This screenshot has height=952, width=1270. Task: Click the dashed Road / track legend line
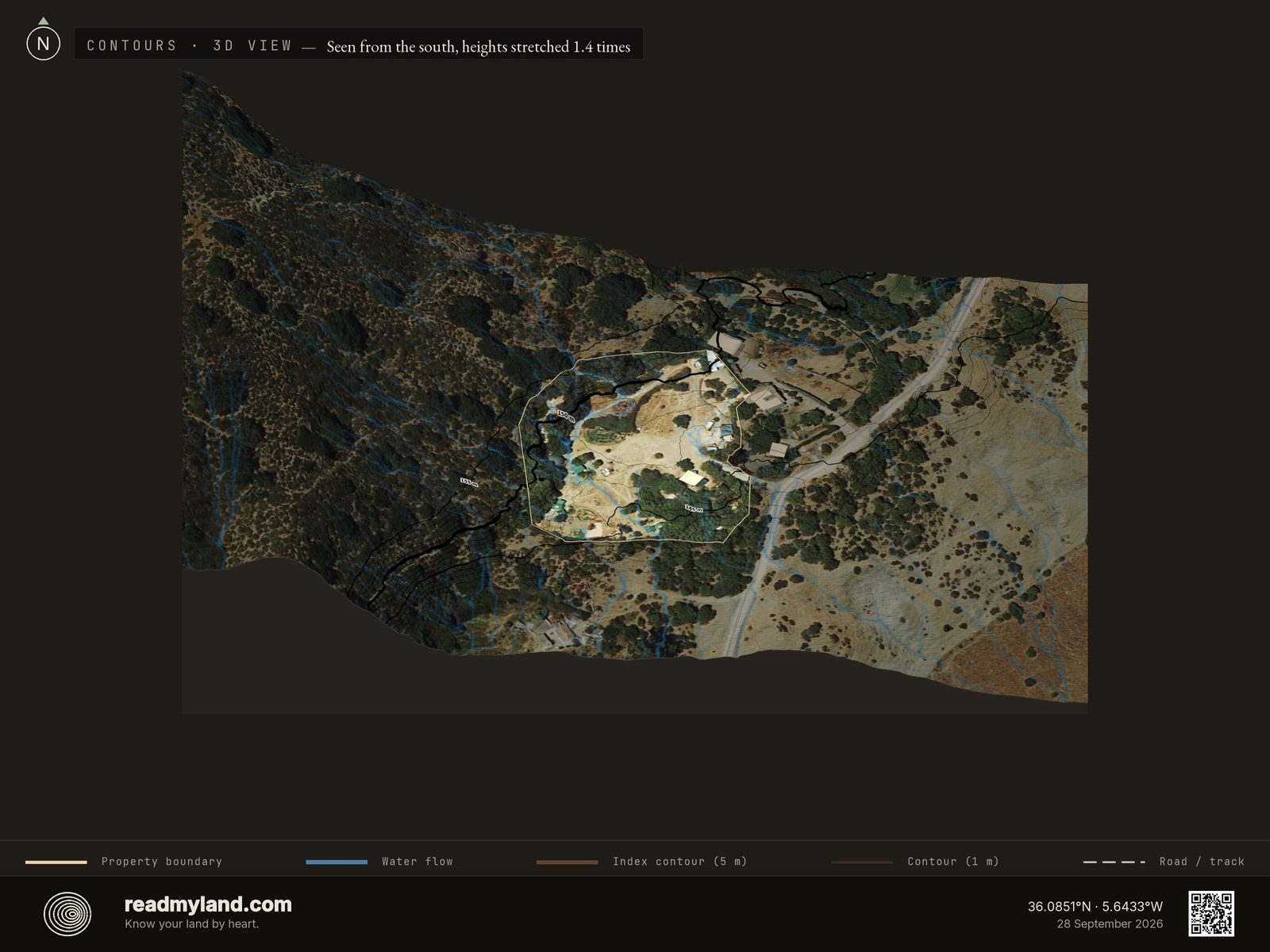[x=1114, y=862]
